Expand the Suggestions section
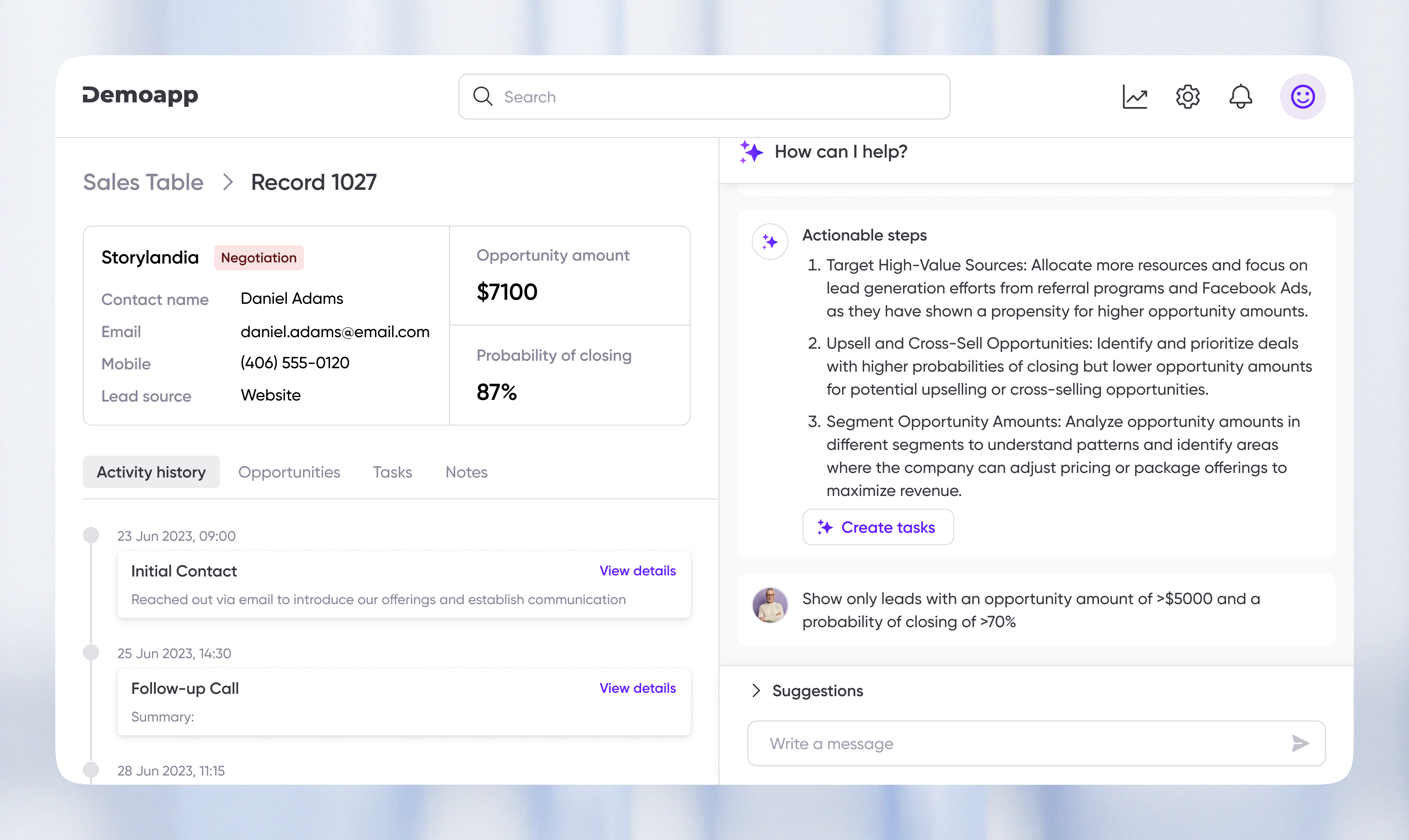Viewport: 1409px width, 840px height. tap(756, 691)
